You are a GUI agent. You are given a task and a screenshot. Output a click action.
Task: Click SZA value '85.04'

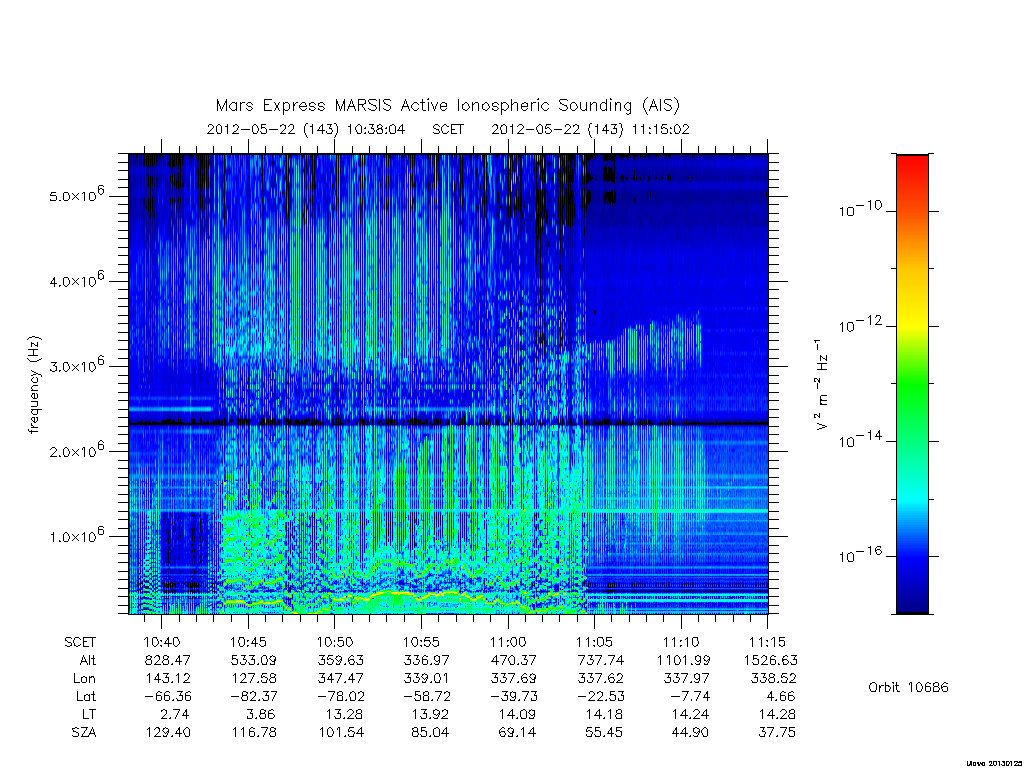point(430,733)
